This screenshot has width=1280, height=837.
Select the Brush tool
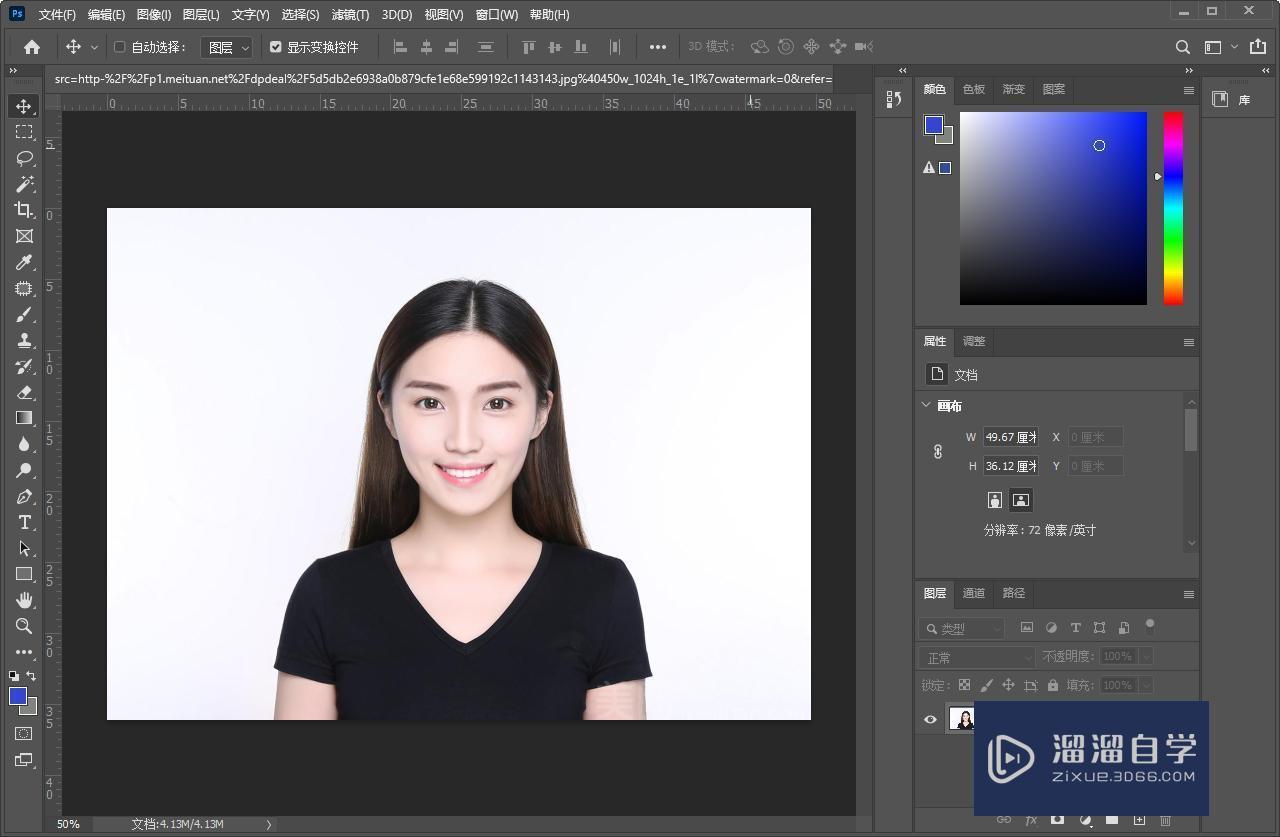click(x=24, y=314)
